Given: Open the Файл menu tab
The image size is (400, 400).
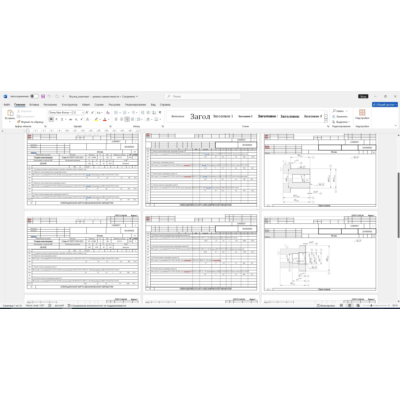Looking at the screenshot, I should click(x=7, y=105).
